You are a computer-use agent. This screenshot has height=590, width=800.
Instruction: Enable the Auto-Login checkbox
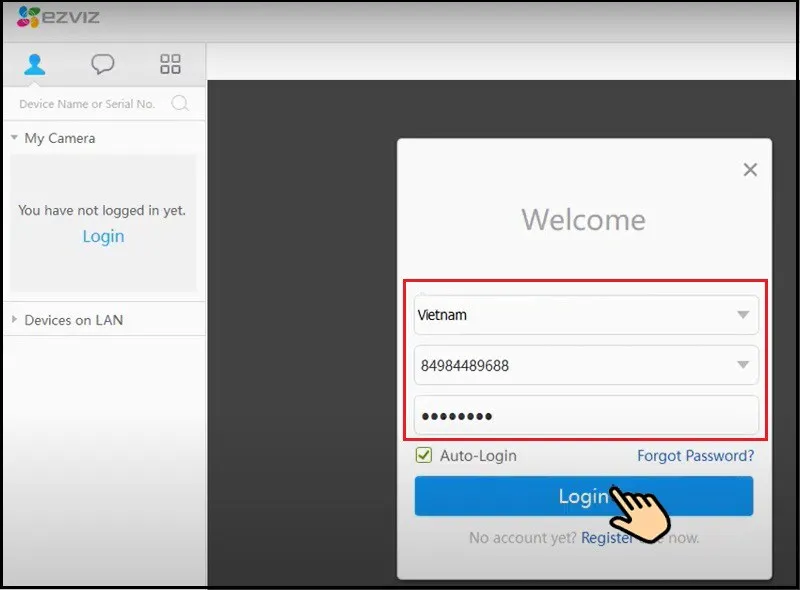(423, 455)
